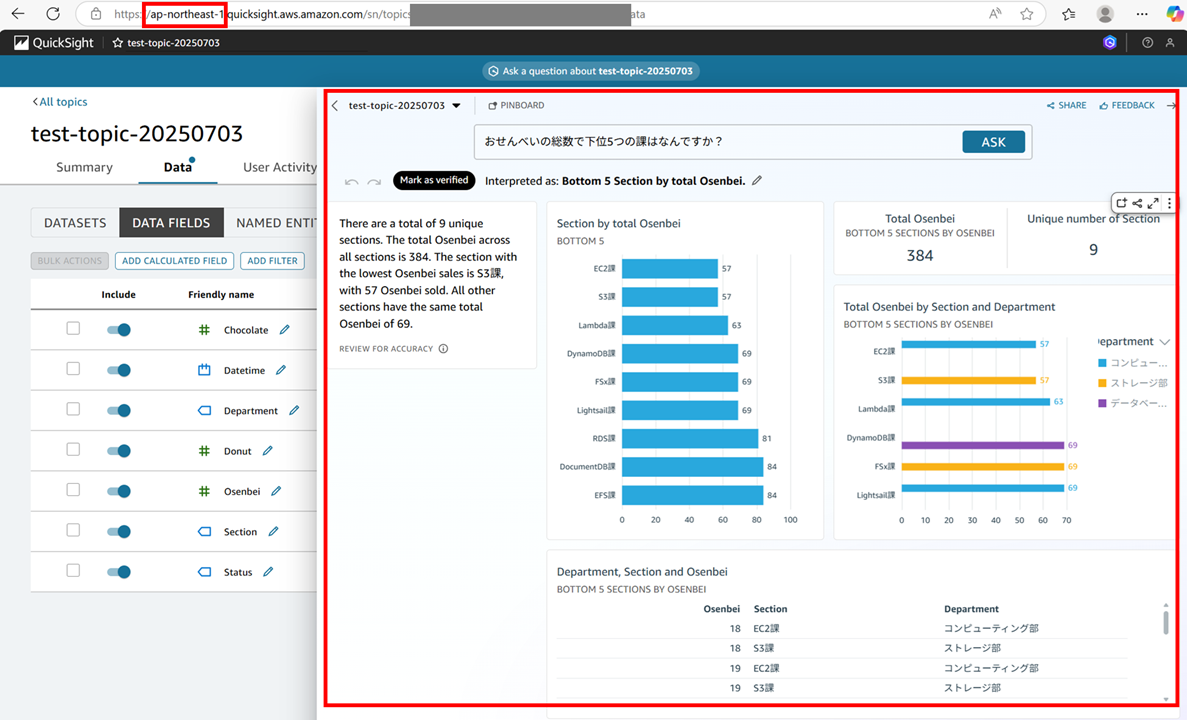This screenshot has width=1187, height=720.
Task: Select the DATASETS tab
Action: click(75, 223)
